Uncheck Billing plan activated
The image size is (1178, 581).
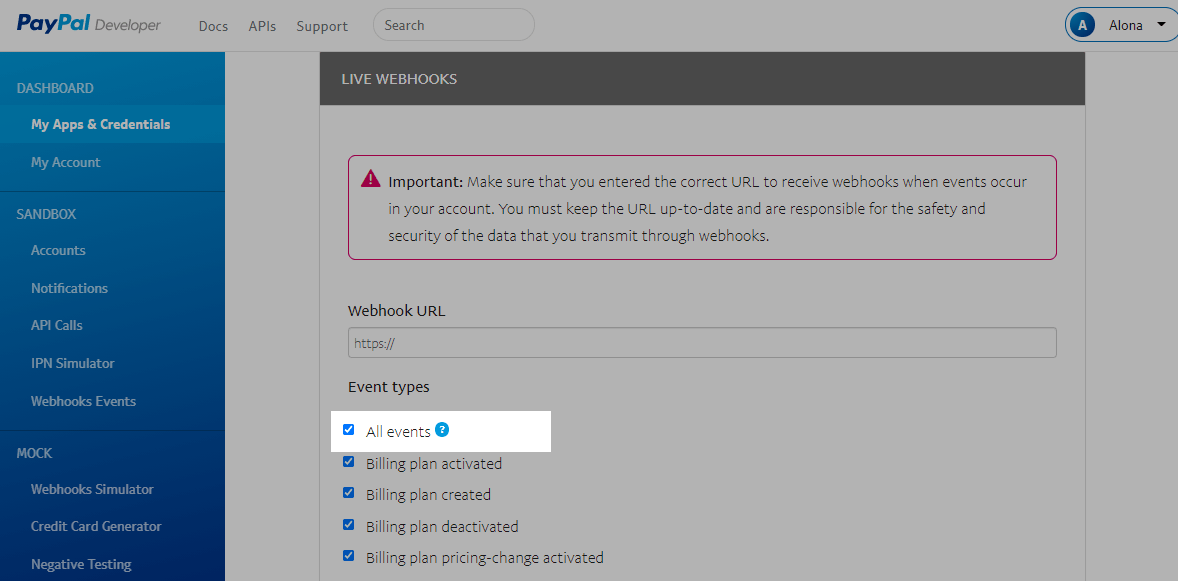point(349,462)
